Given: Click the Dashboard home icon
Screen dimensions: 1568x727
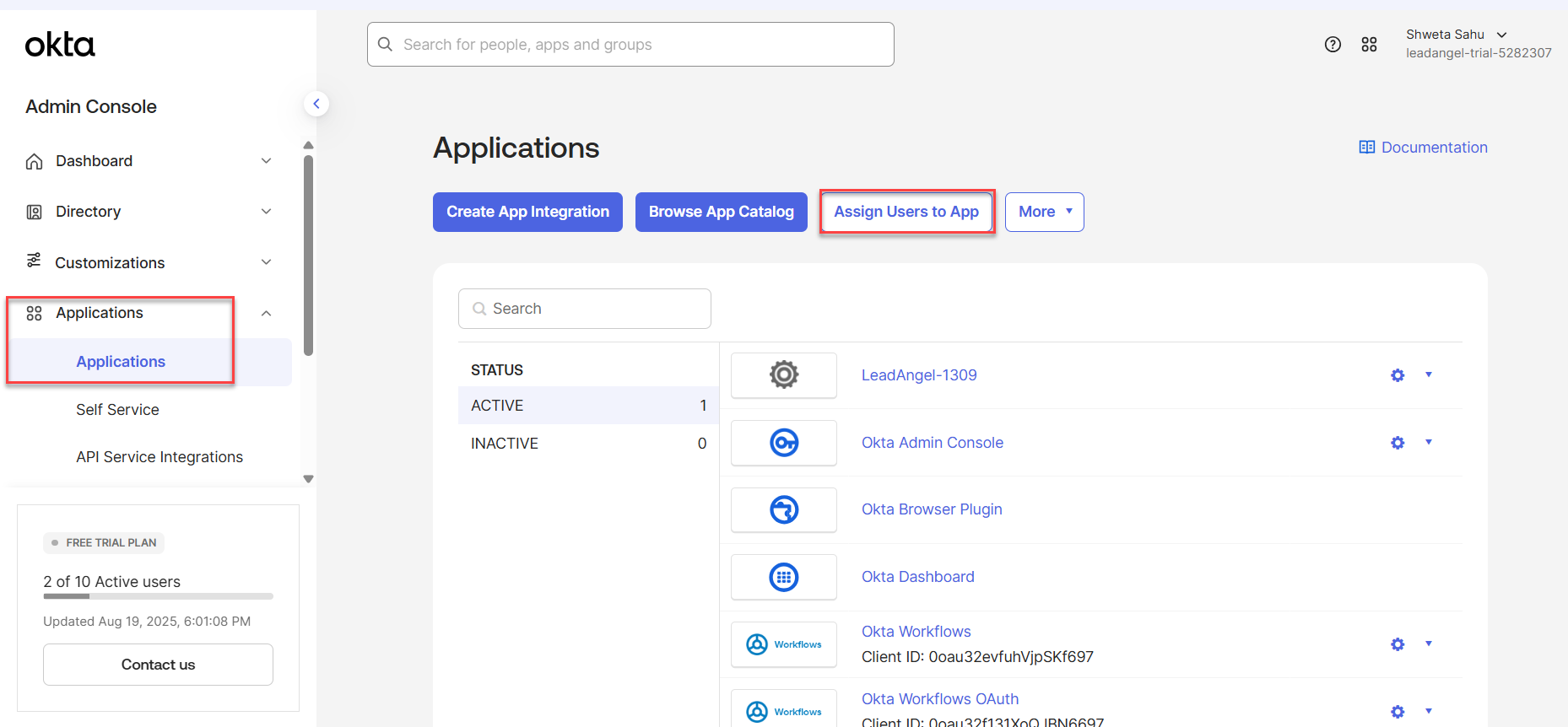Looking at the screenshot, I should tap(34, 161).
